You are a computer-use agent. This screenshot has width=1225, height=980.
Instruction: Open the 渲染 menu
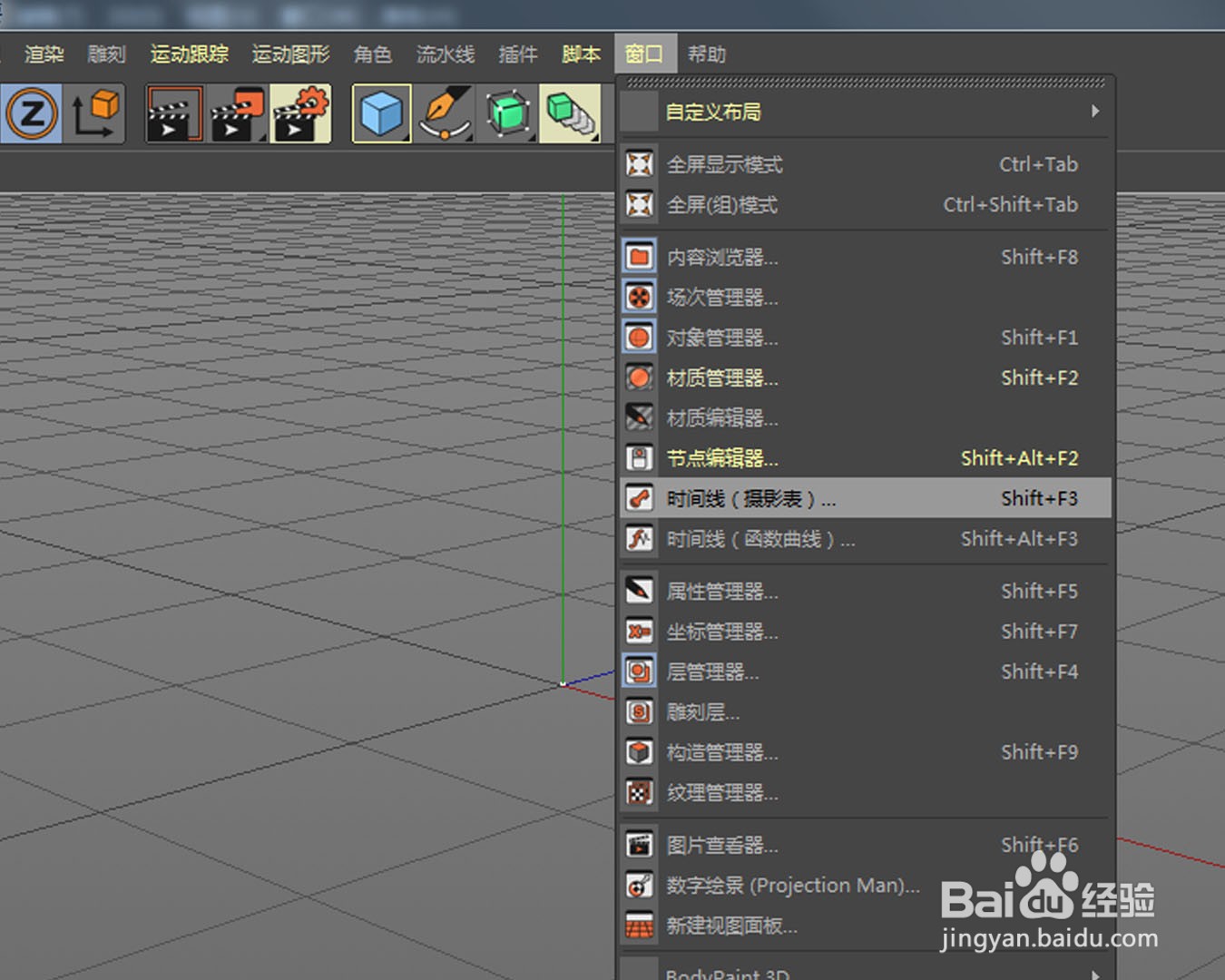click(x=43, y=54)
